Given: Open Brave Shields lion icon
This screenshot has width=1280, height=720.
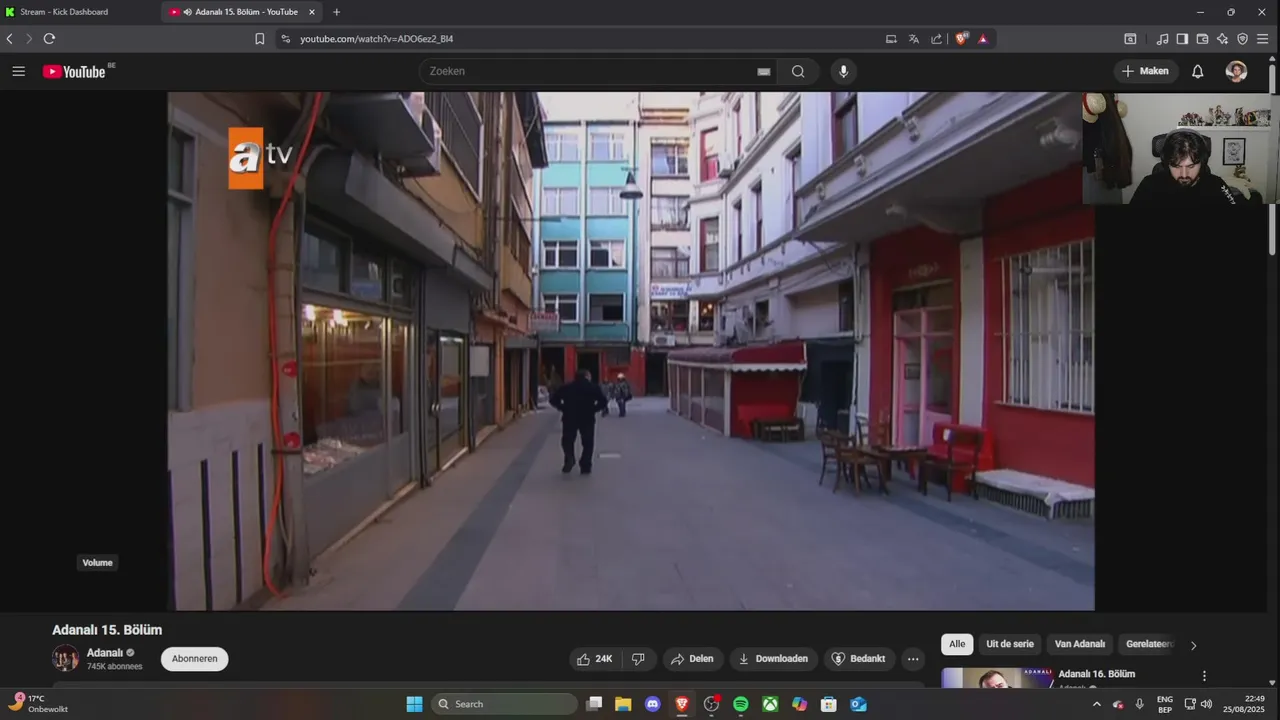Looking at the screenshot, I should pos(962,39).
